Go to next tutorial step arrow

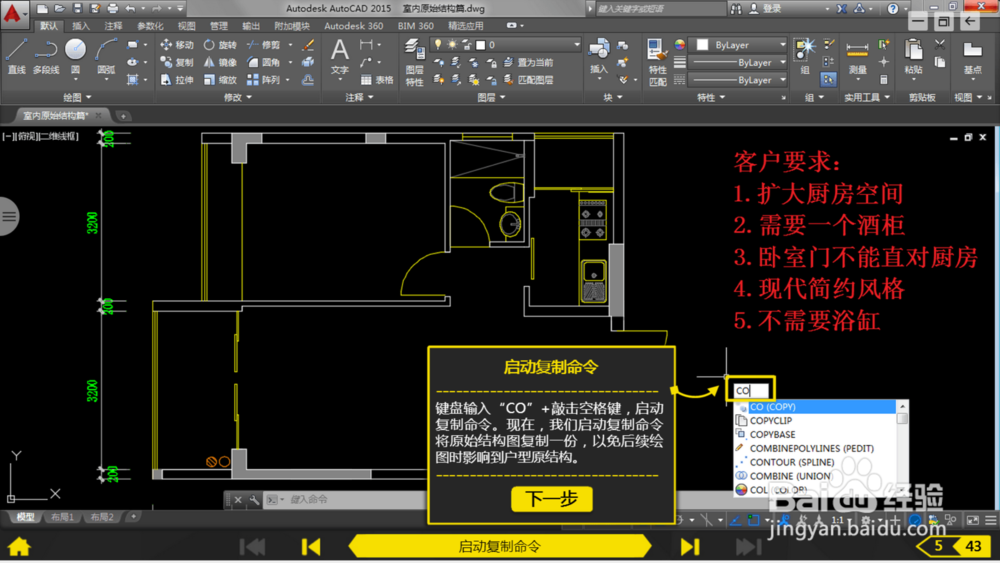click(690, 546)
